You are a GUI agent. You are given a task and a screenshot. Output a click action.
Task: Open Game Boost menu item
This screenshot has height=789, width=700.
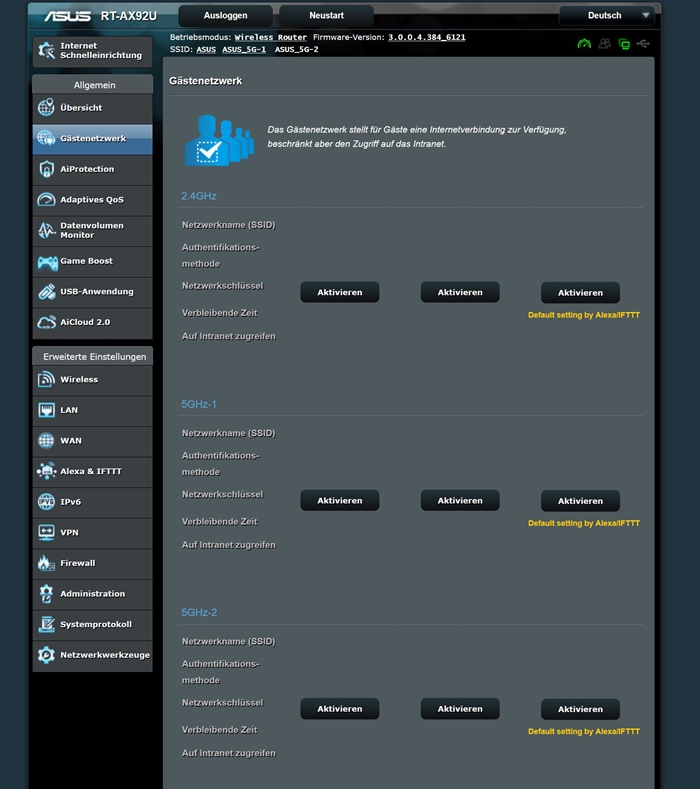tap(93, 261)
